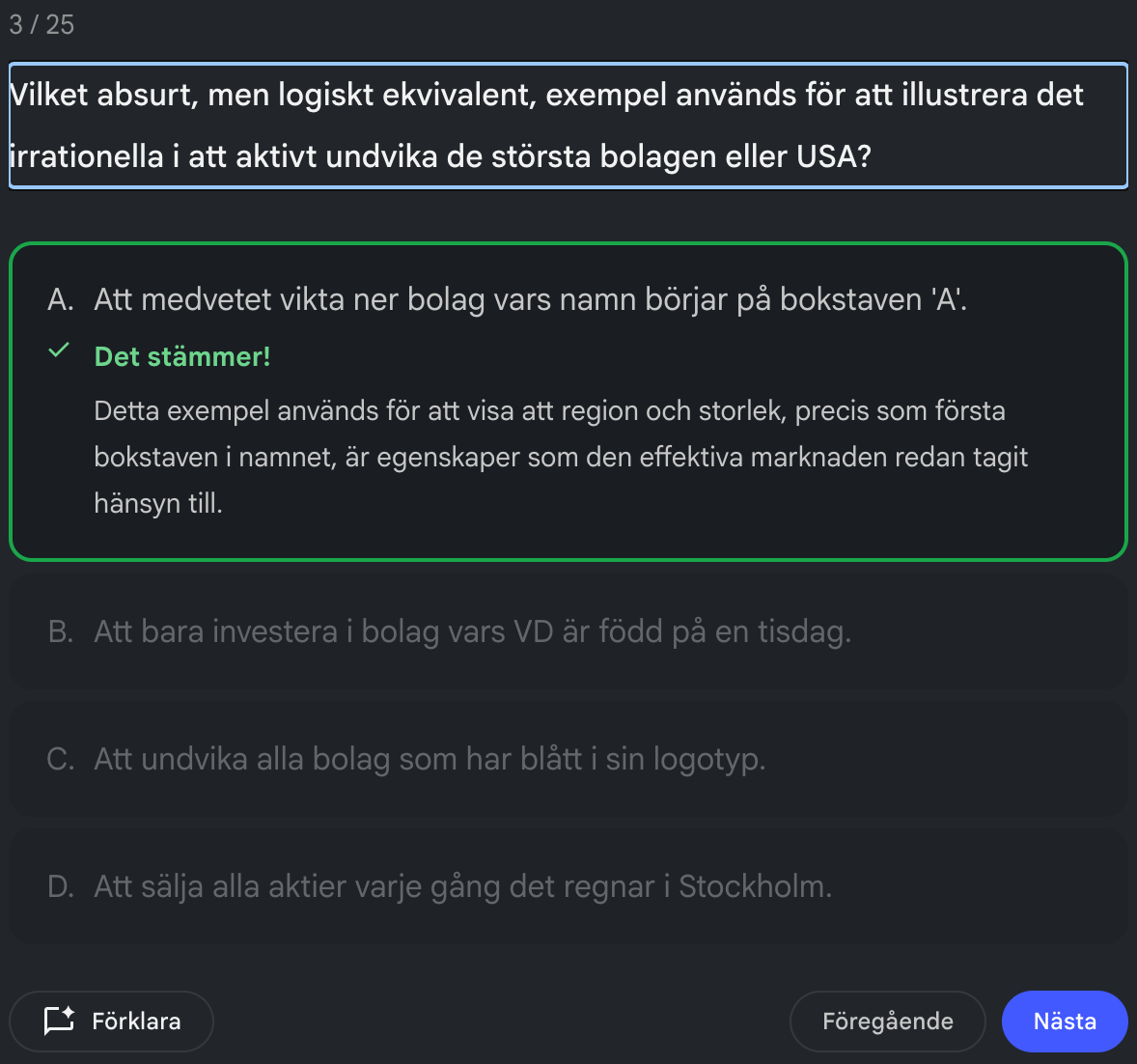The height and width of the screenshot is (1064, 1137).
Task: Click the word 'USA?' in the question
Action: pos(834,156)
